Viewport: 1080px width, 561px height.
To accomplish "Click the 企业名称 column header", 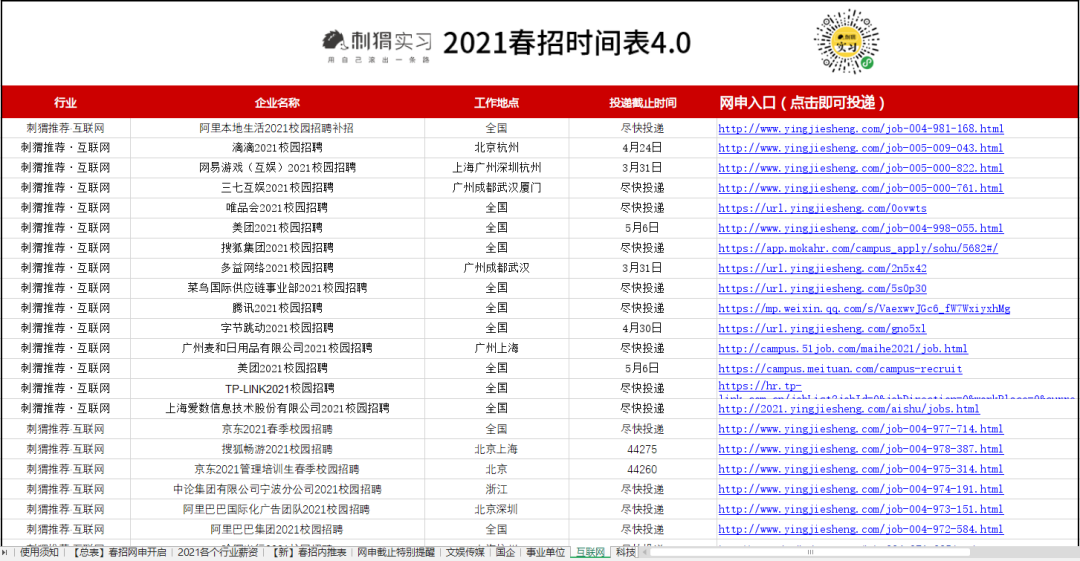I will click(277, 103).
